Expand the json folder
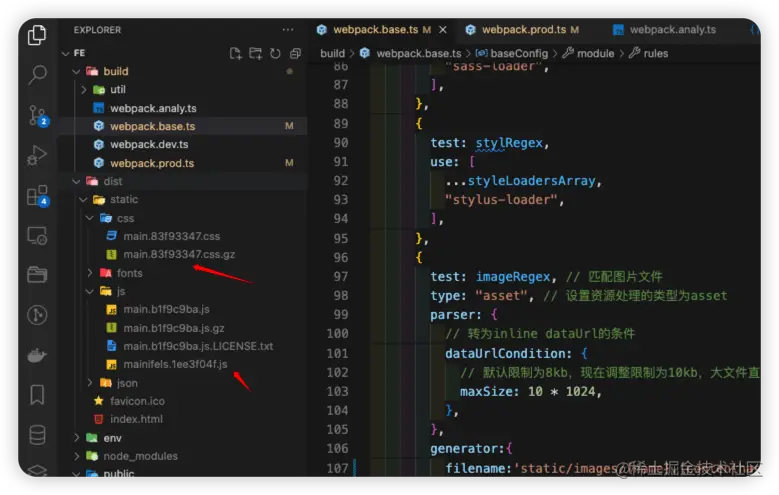Image resolution: width=779 pixels, height=495 pixels. 89,383
